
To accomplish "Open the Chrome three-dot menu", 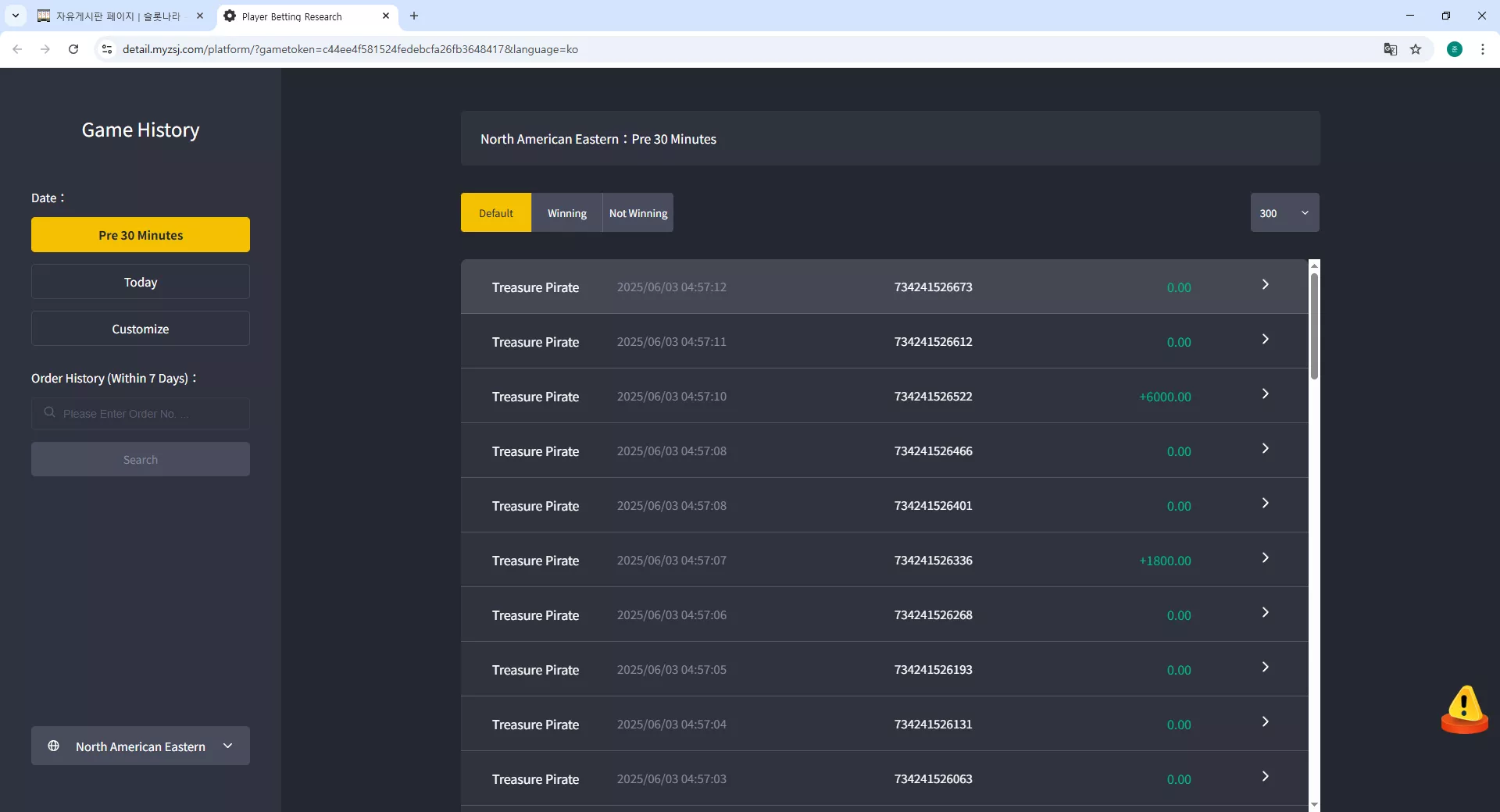I will click(1483, 49).
